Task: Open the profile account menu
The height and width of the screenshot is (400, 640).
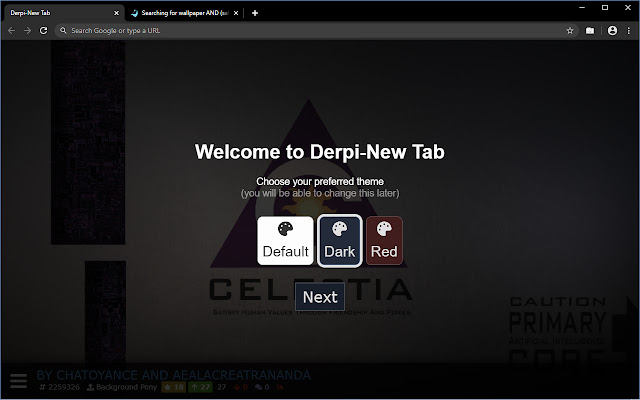Action: [612, 31]
